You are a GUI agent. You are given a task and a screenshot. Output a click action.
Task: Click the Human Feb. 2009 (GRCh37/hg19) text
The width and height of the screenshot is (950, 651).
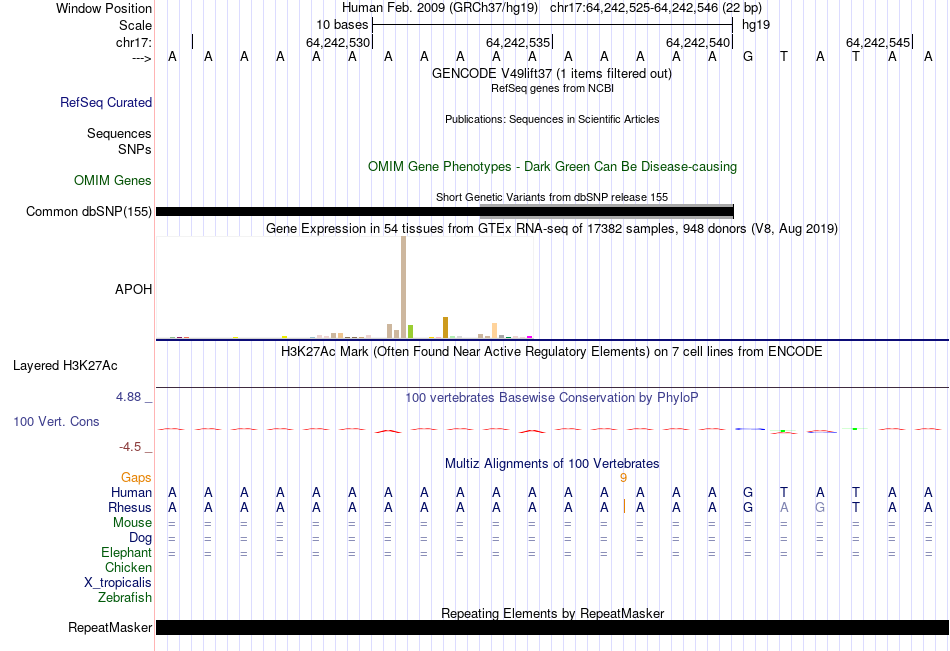pyautogui.click(x=440, y=8)
